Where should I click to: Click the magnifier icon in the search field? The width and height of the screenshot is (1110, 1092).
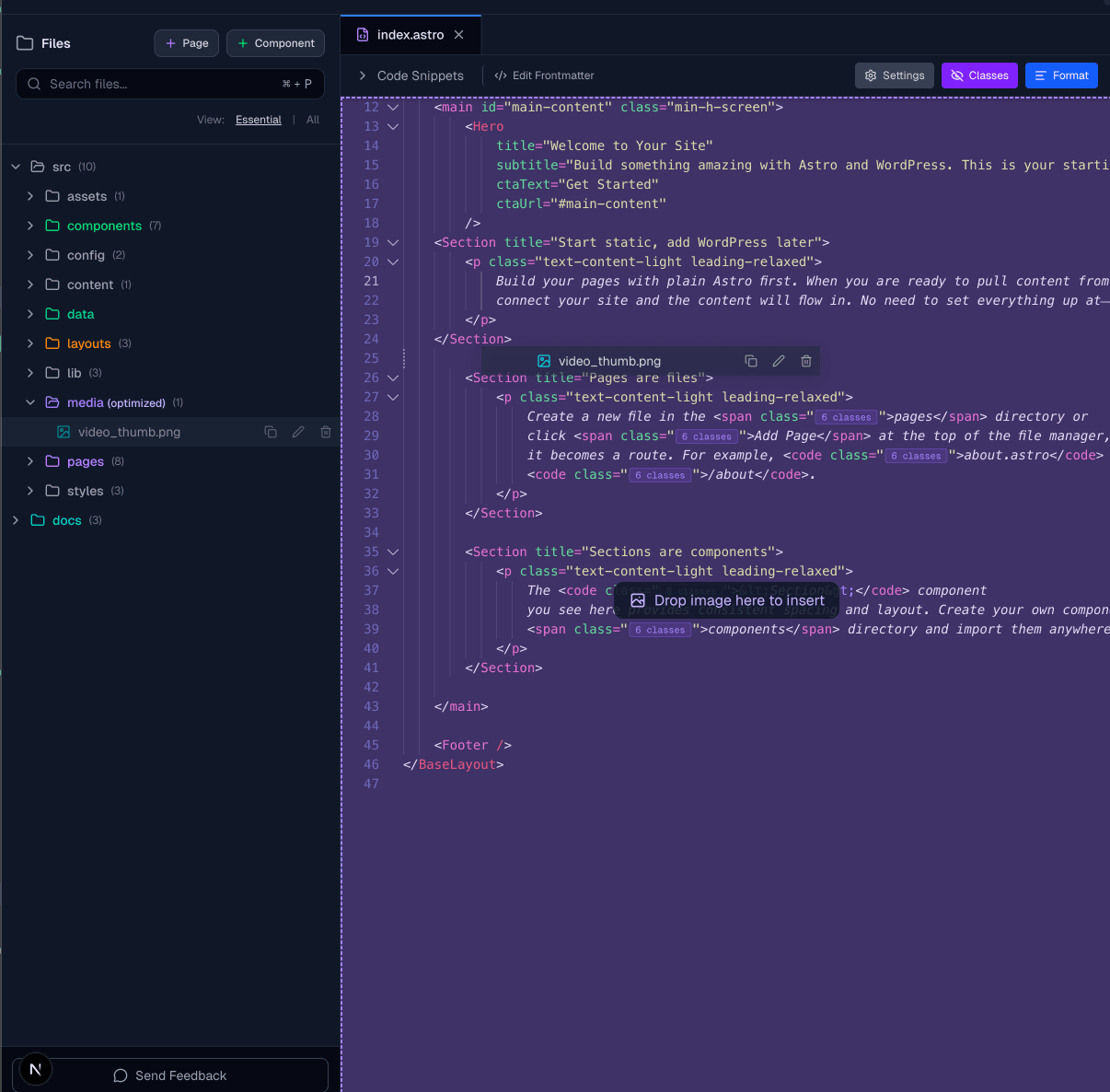(33, 84)
